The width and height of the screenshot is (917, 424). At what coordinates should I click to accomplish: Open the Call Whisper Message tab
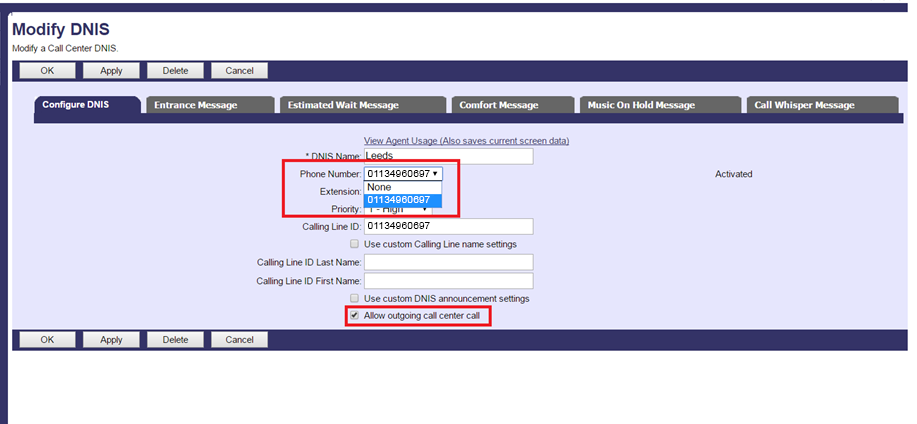pos(822,105)
